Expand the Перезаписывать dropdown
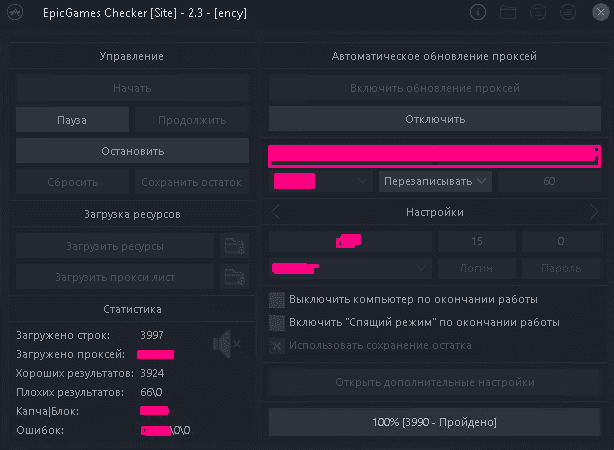The height and width of the screenshot is (450, 614). coord(435,181)
